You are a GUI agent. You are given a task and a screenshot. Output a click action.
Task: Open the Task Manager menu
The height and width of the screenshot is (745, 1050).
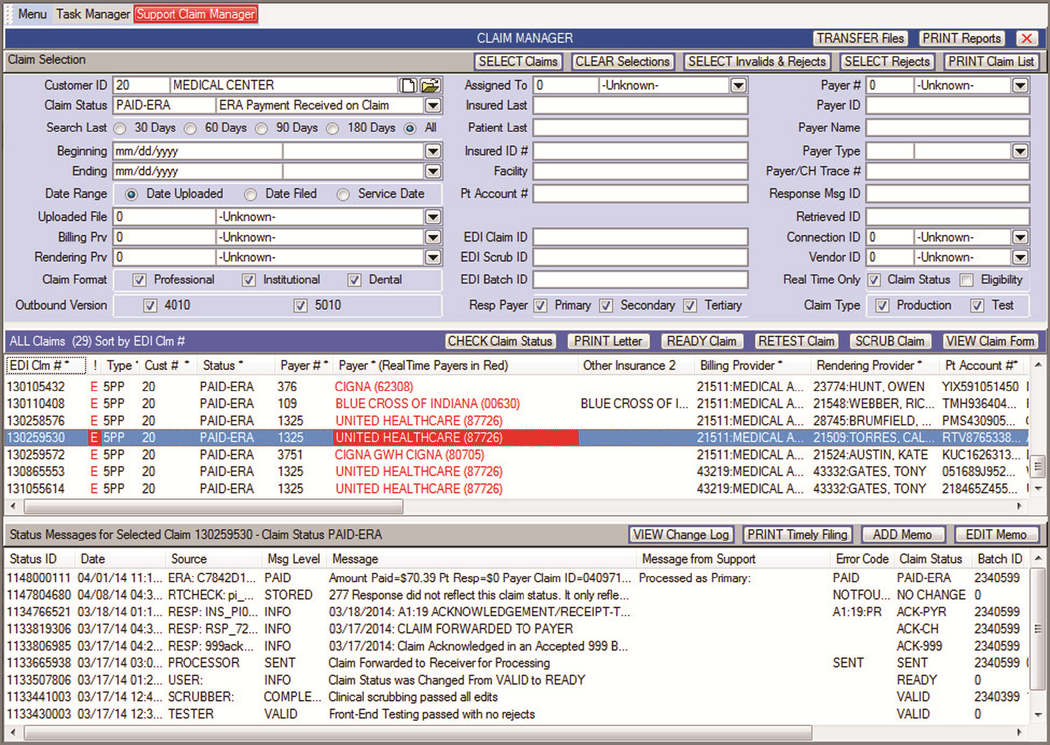[x=91, y=14]
